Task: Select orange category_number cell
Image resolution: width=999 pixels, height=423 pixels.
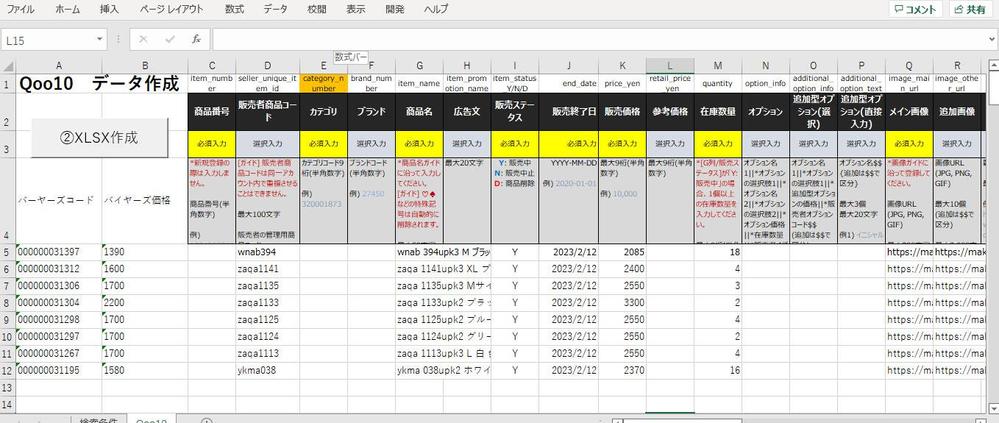Action: (324, 83)
